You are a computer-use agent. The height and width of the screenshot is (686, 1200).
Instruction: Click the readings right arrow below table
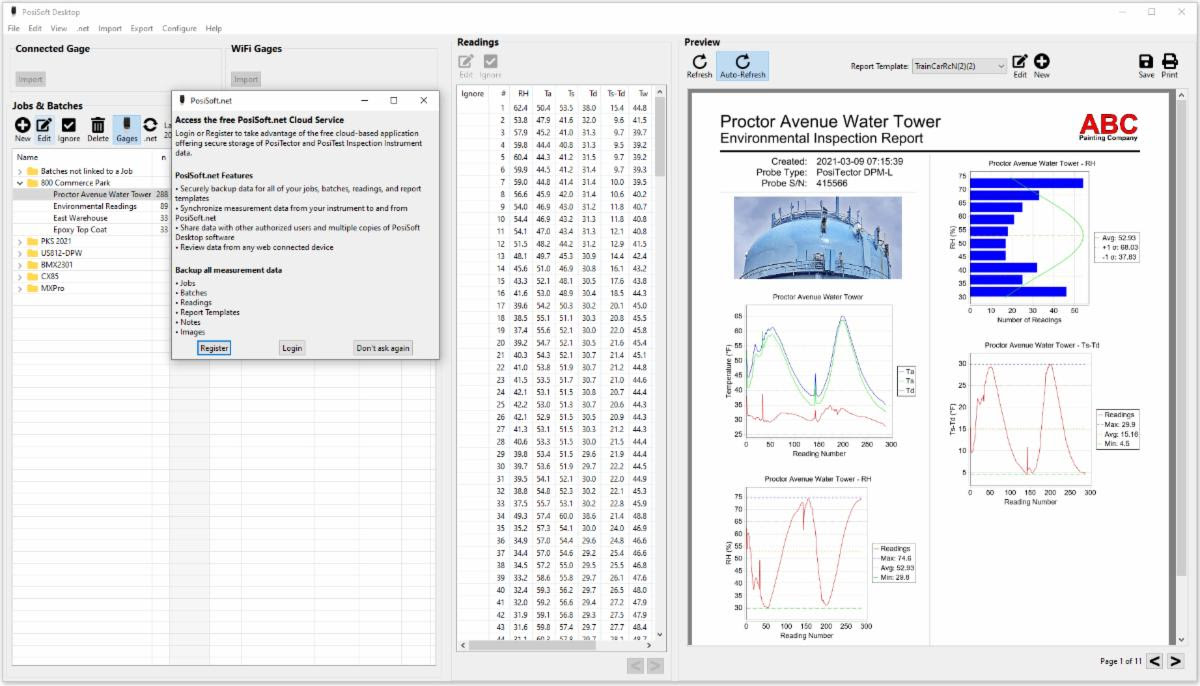655,665
